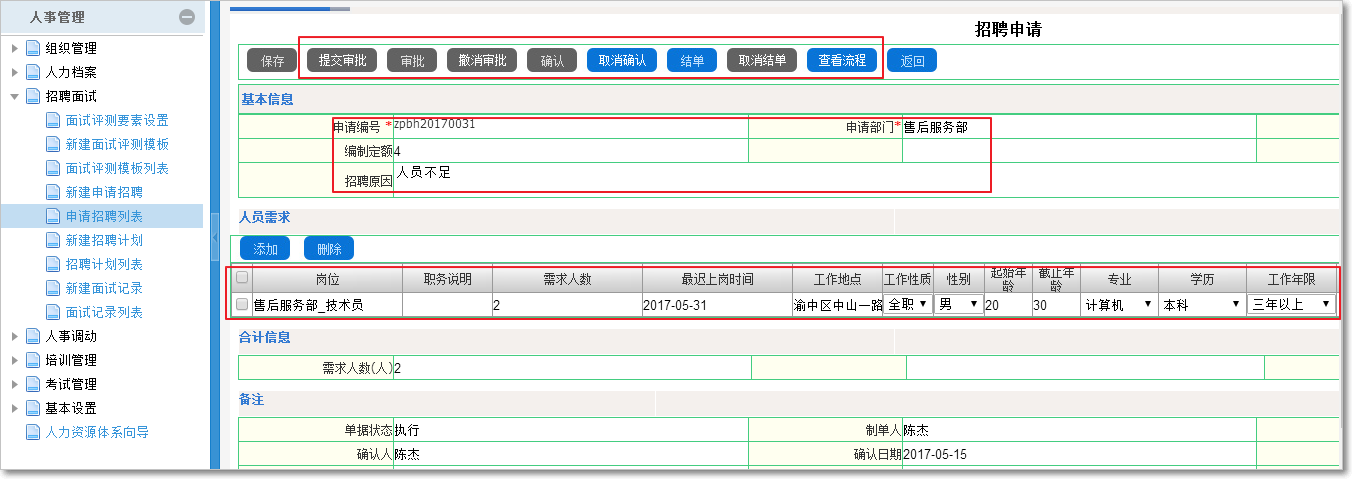This screenshot has height=479, width=1352.
Task: Open 面试评测要素设置 in the sidebar
Action: click(x=117, y=120)
